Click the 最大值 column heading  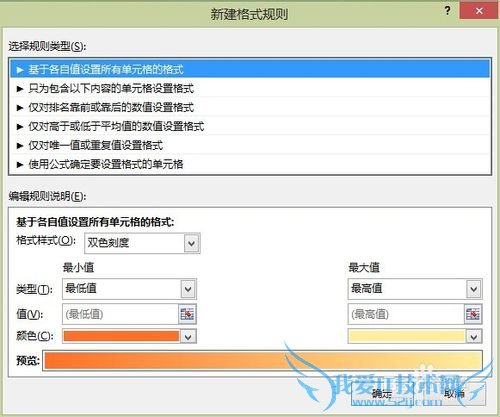(364, 267)
